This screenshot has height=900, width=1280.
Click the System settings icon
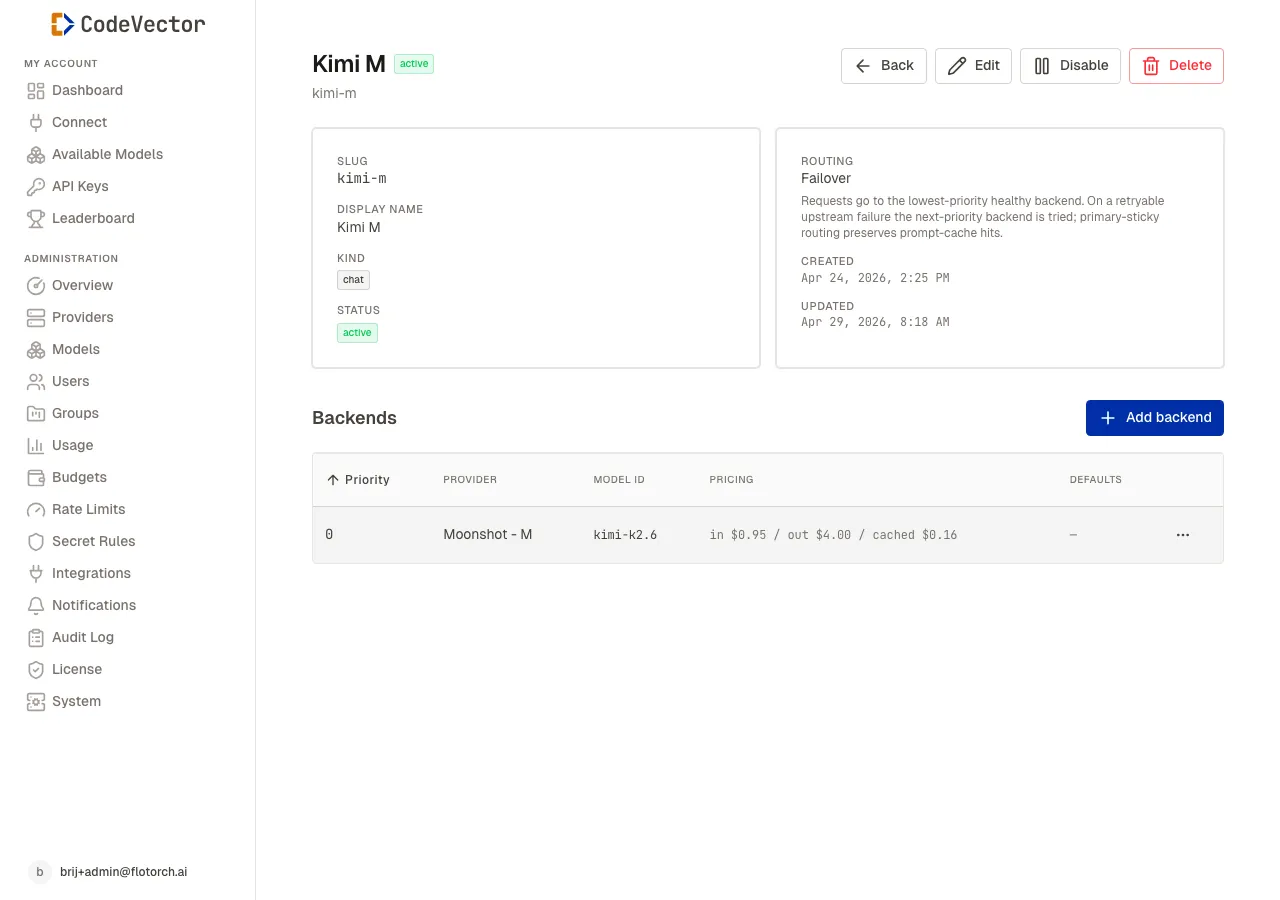coord(36,701)
